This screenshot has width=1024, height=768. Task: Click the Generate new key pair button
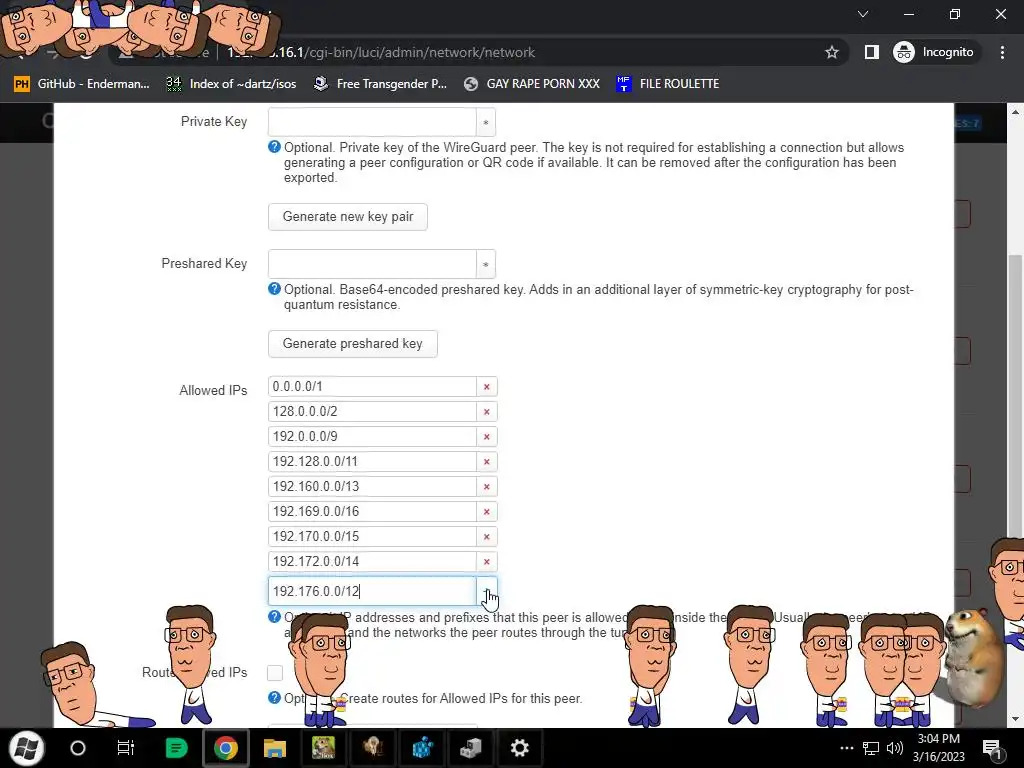tap(347, 217)
